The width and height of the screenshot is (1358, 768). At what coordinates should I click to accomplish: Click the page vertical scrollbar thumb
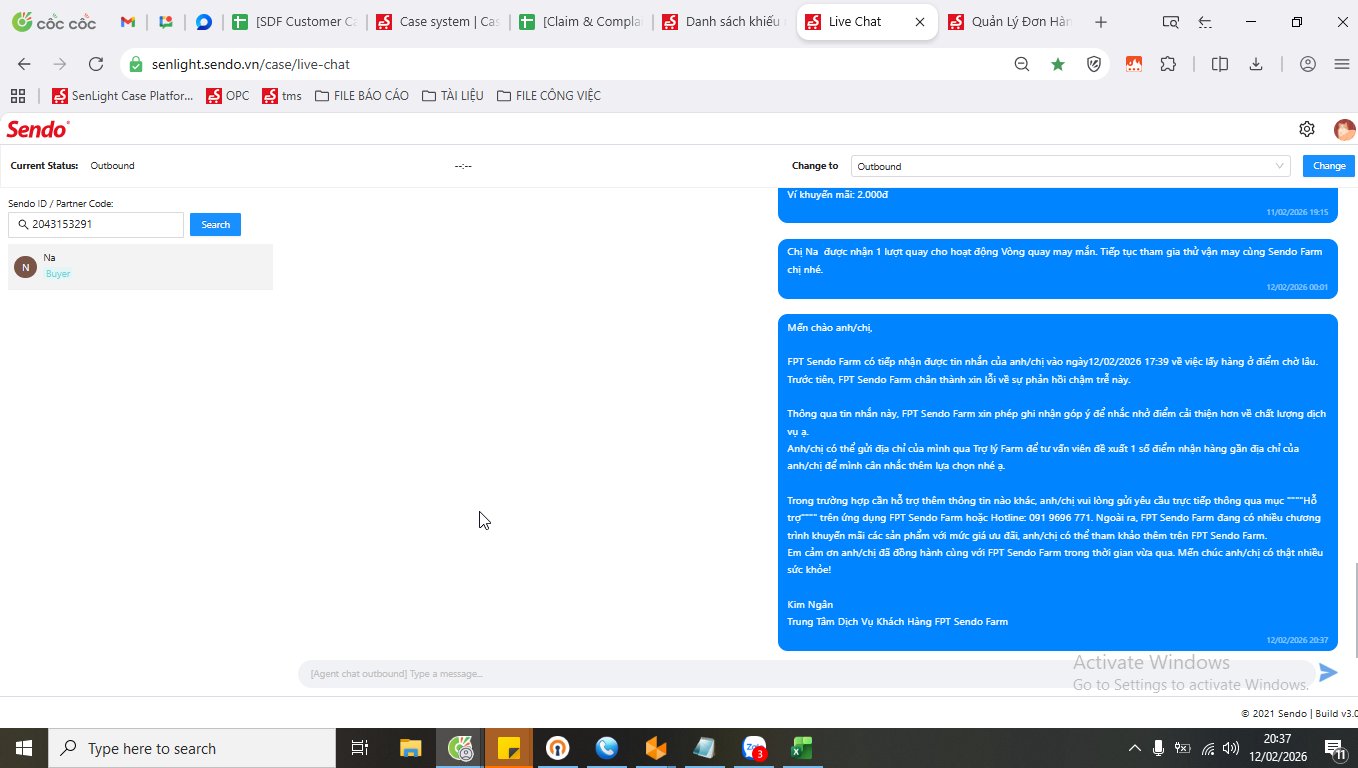(1355, 610)
